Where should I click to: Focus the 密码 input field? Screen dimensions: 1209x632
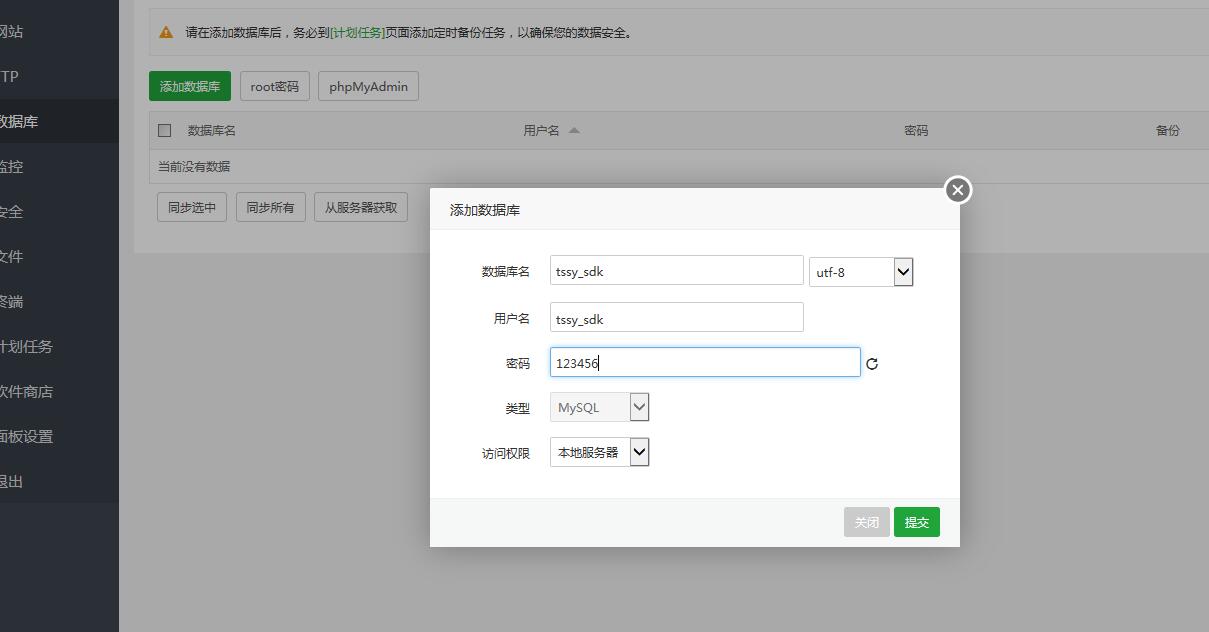point(704,362)
